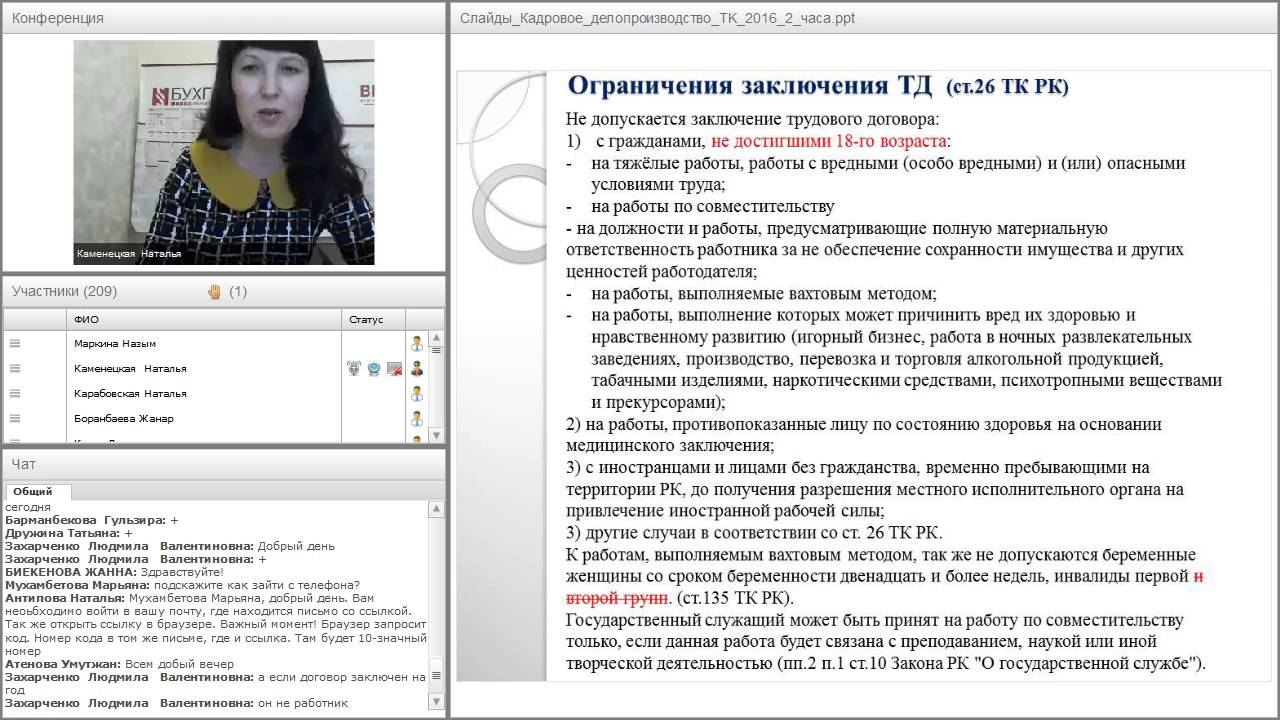Open row menu handle for Каменецкая Наталья
This screenshot has width=1280, height=720.
pyautogui.click(x=15, y=368)
